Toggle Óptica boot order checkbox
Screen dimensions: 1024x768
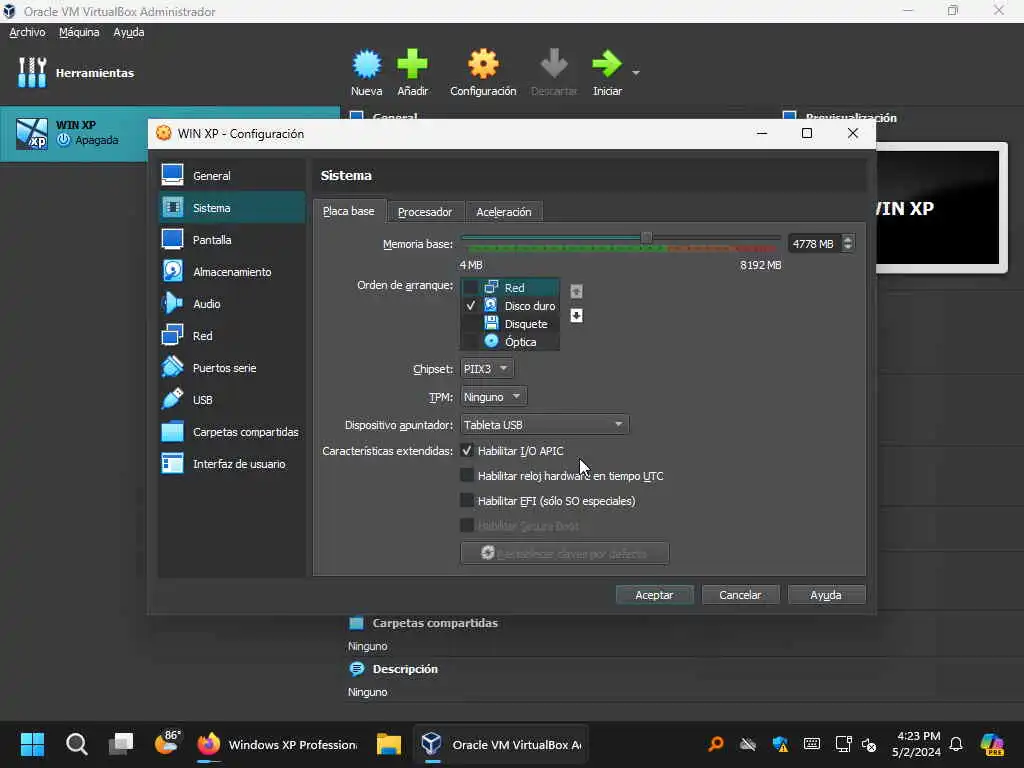[x=470, y=342]
